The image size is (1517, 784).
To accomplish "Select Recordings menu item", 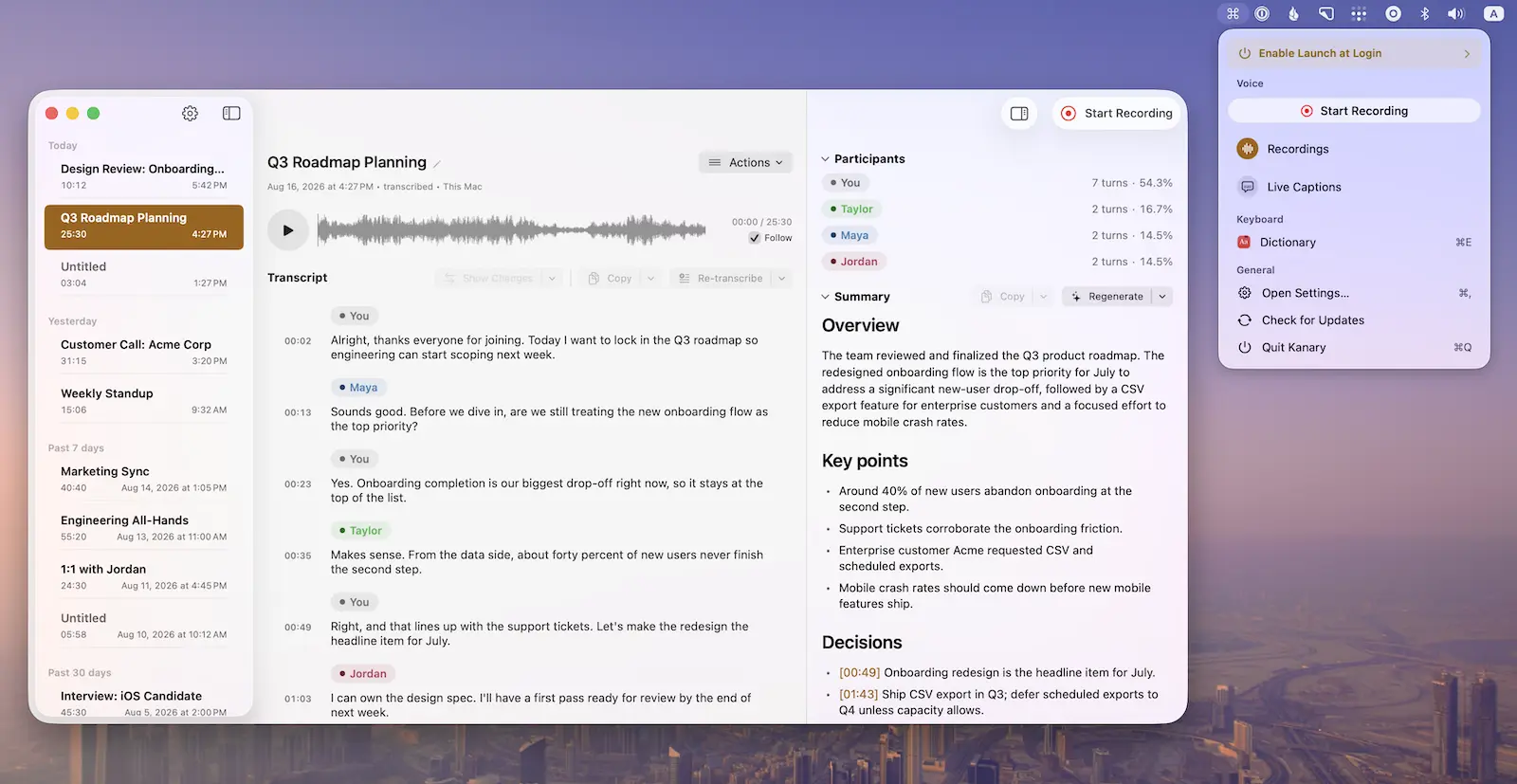I will tap(1354, 149).
